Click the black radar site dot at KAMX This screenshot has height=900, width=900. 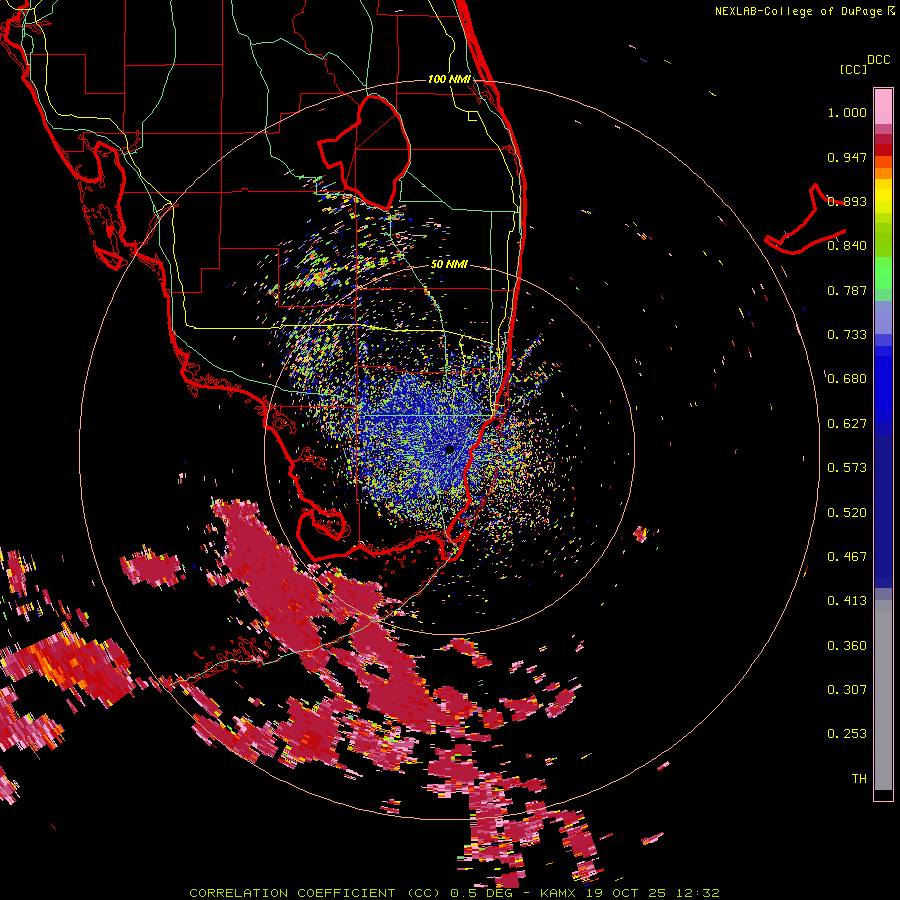click(449, 449)
